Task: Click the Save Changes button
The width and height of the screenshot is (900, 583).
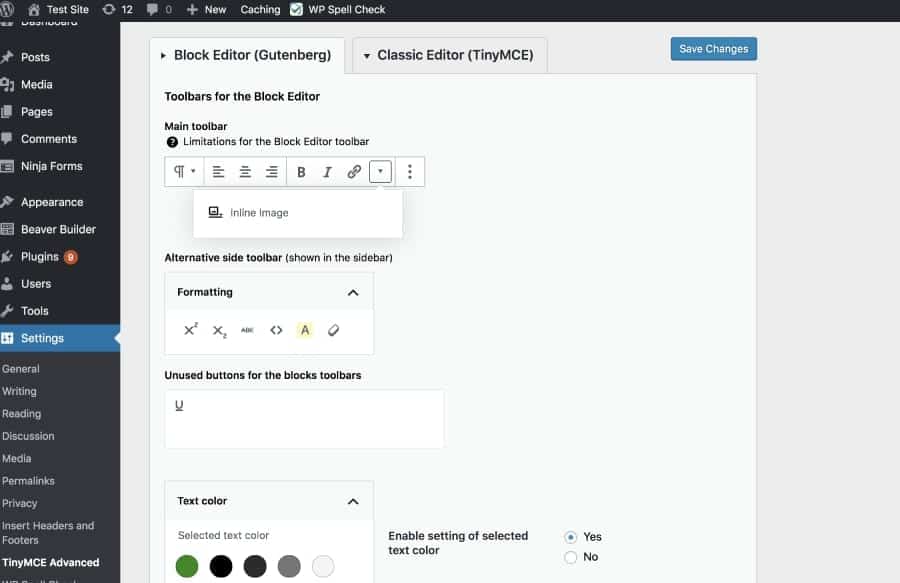Action: coord(713,49)
